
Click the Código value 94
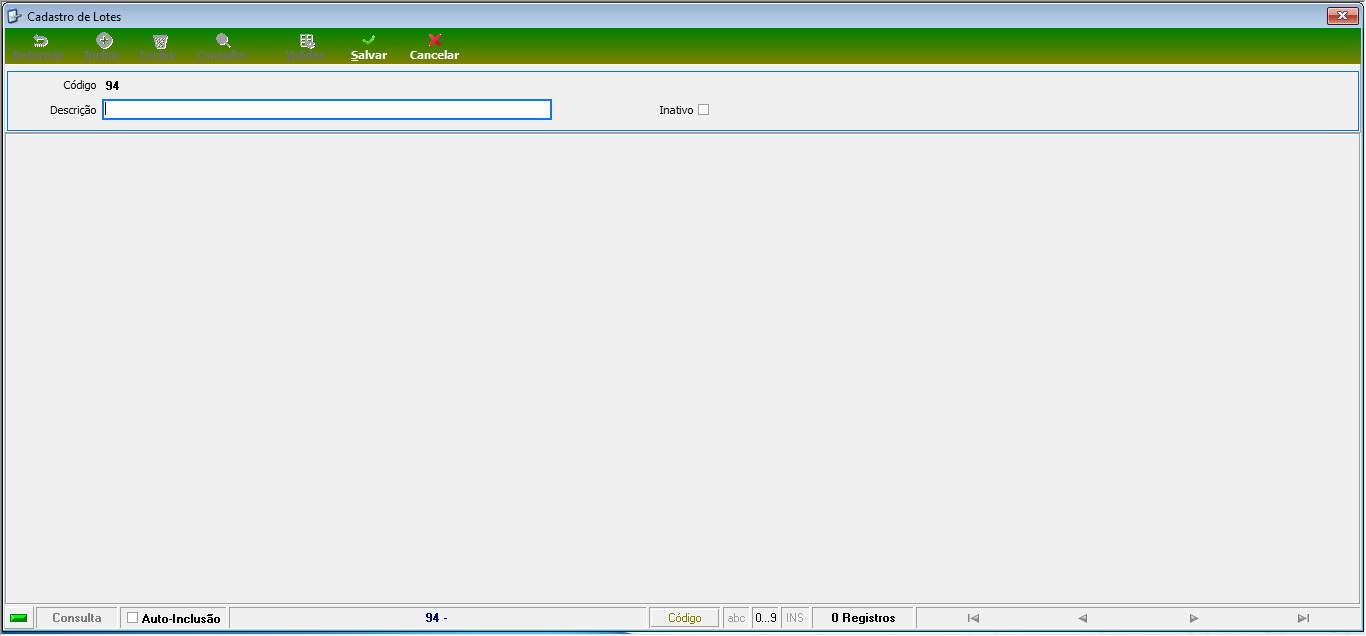(112, 86)
